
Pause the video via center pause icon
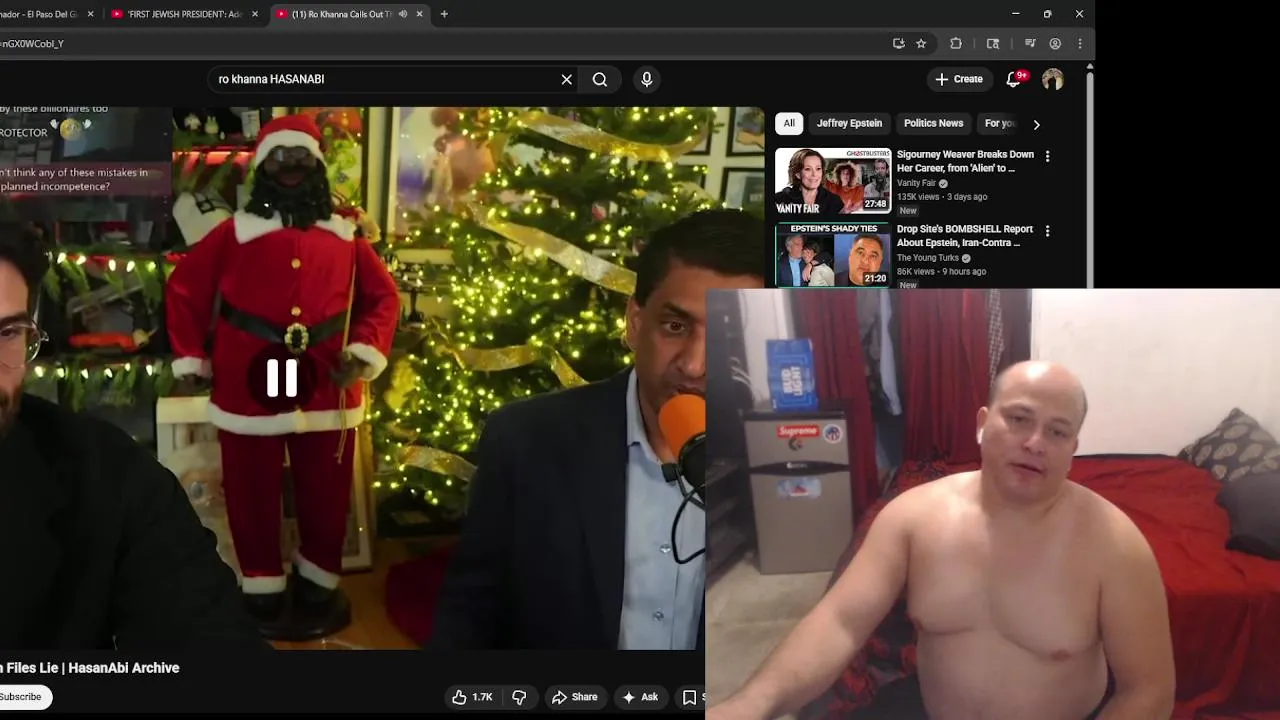point(282,378)
